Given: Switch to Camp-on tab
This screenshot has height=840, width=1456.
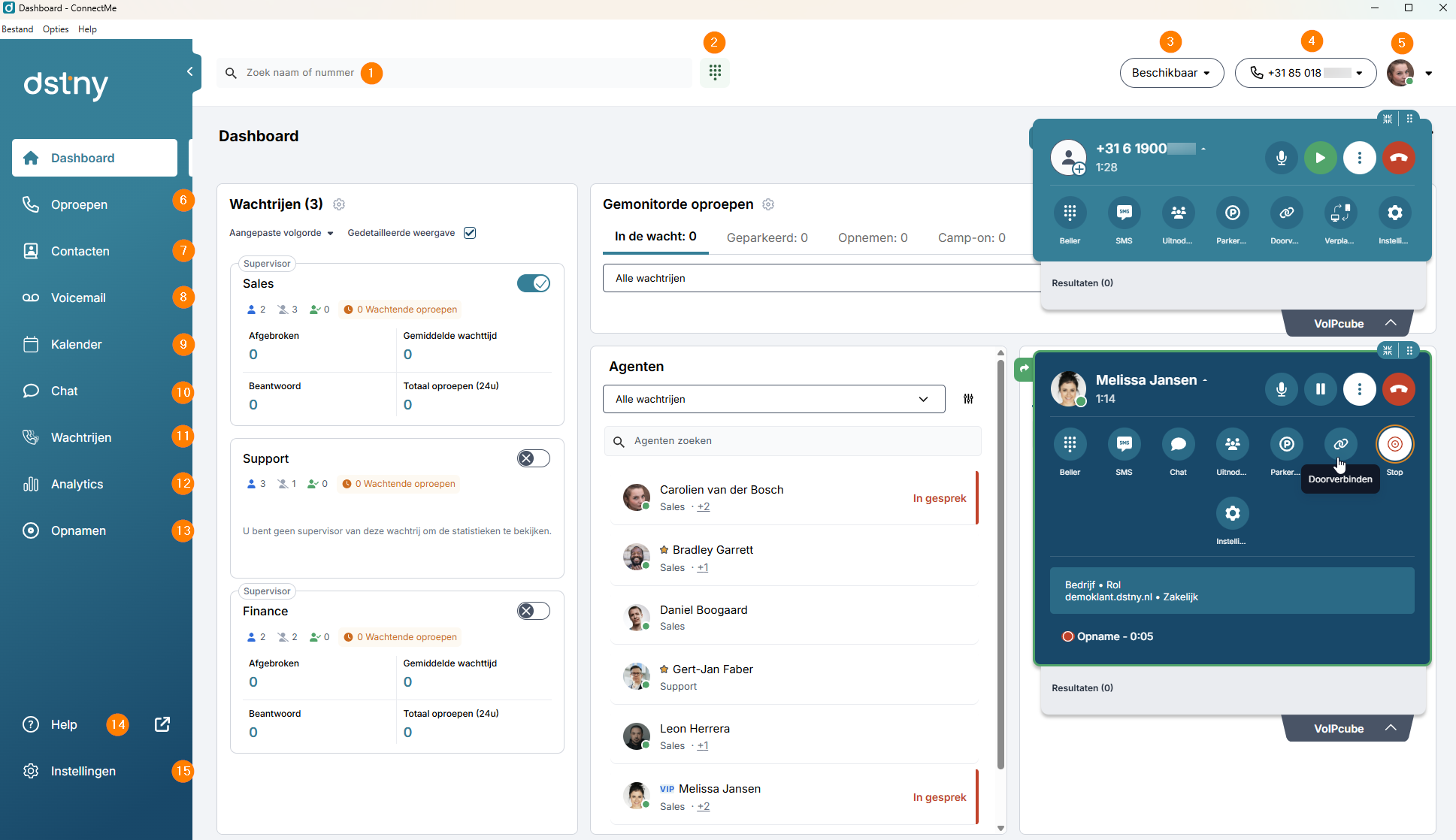Looking at the screenshot, I should tap(971, 237).
